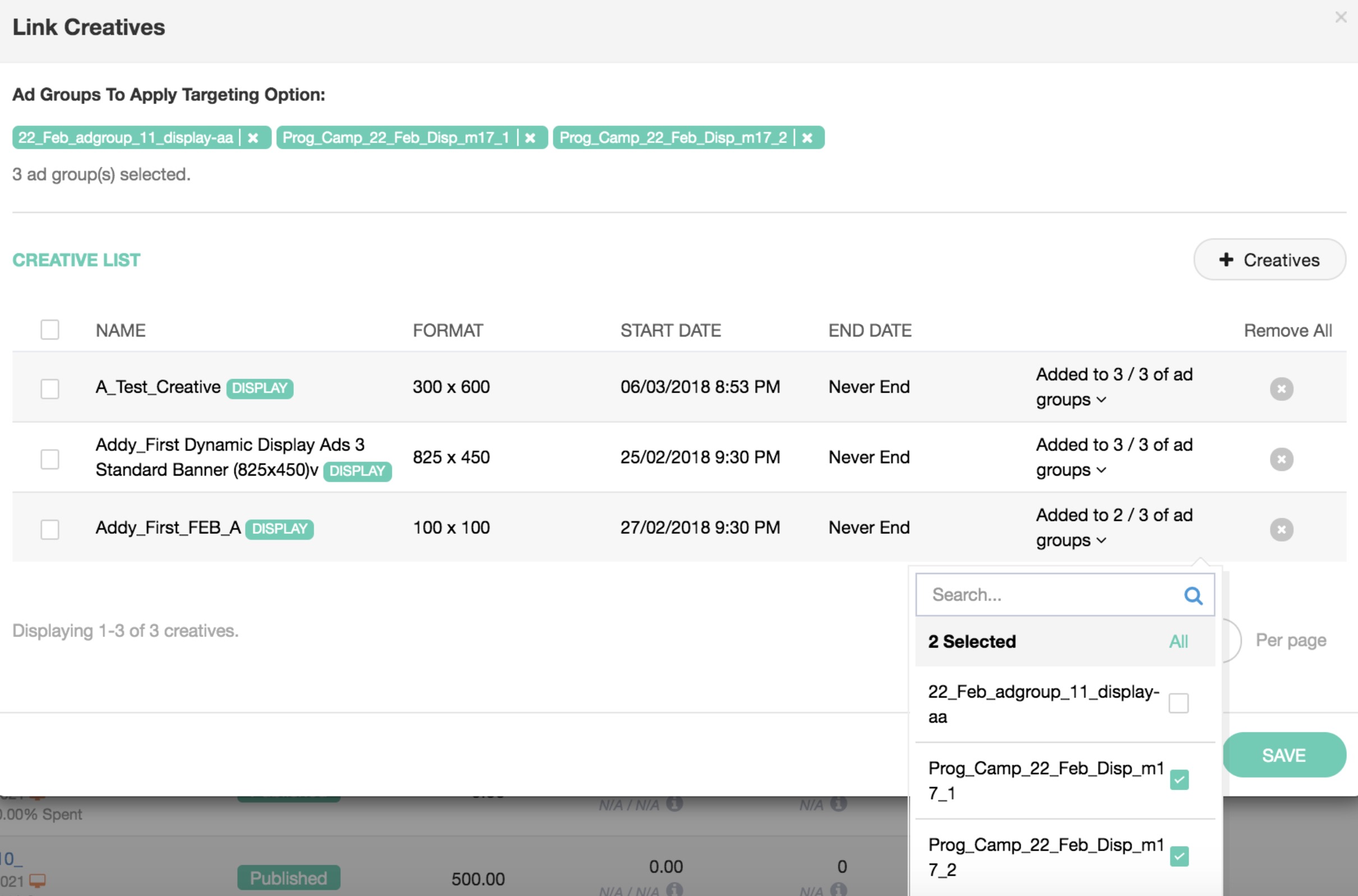Close the Link Creatives dialog
The width and height of the screenshot is (1358, 896).
coord(1340,18)
